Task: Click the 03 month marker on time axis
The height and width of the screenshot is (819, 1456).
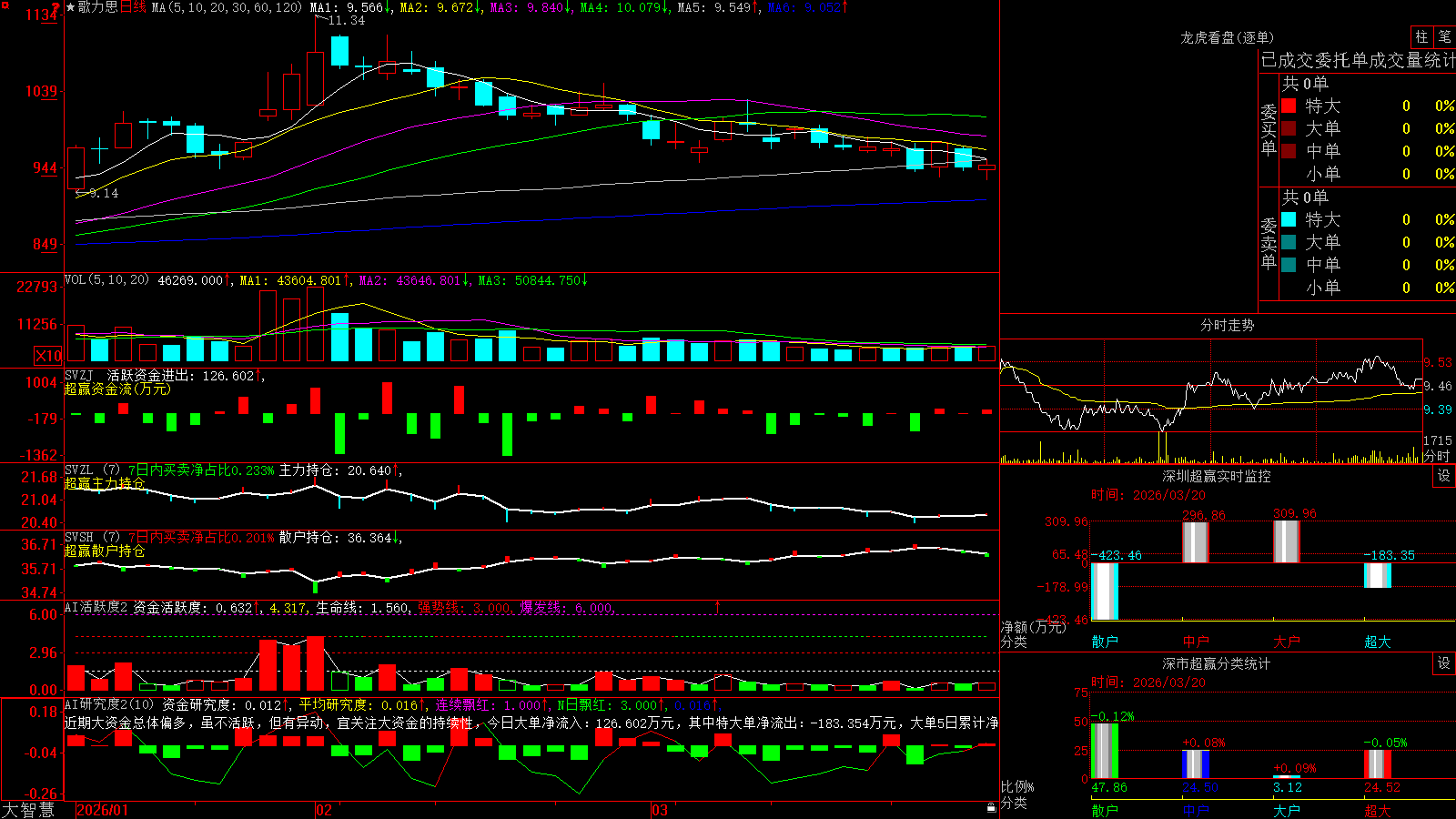Action: 660,810
